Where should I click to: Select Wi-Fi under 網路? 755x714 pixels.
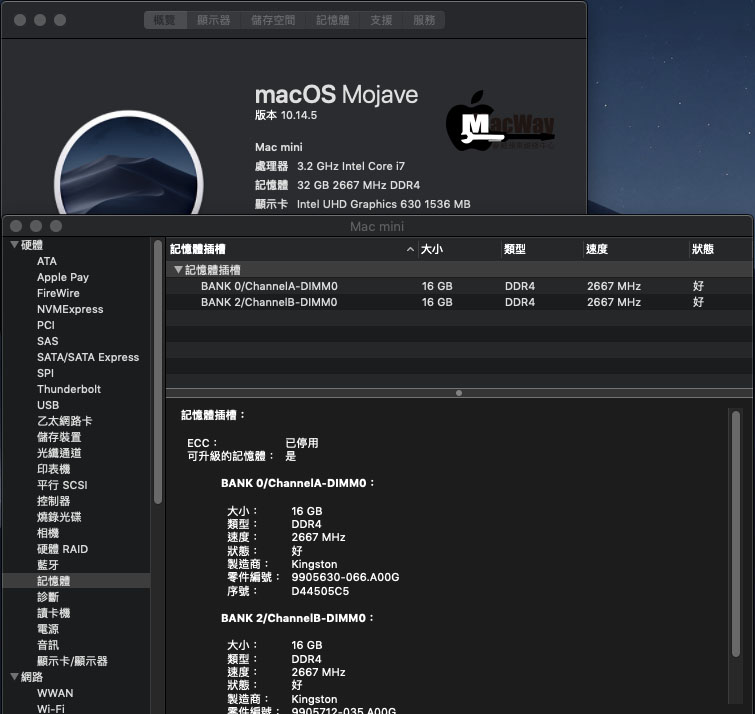[51, 709]
